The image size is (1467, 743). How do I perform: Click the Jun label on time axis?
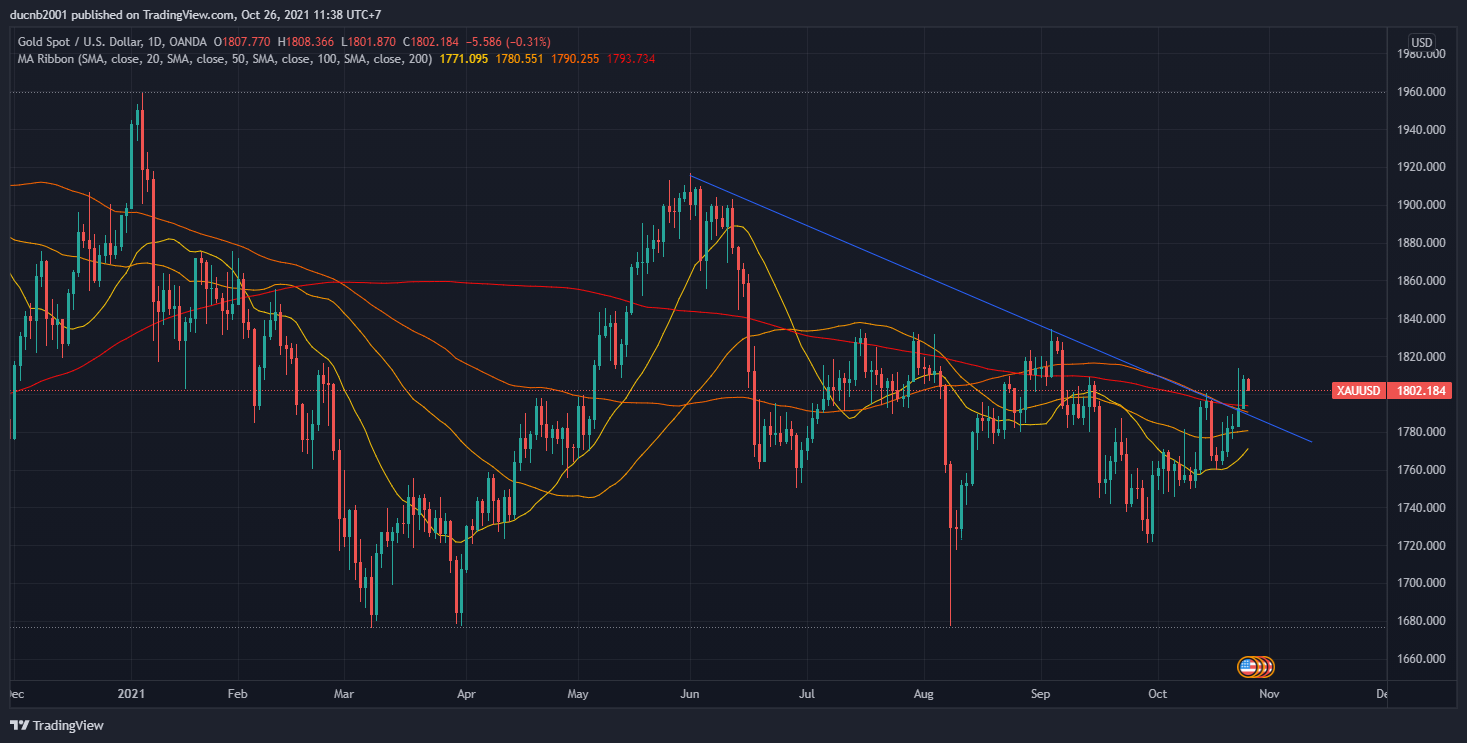[x=690, y=692]
